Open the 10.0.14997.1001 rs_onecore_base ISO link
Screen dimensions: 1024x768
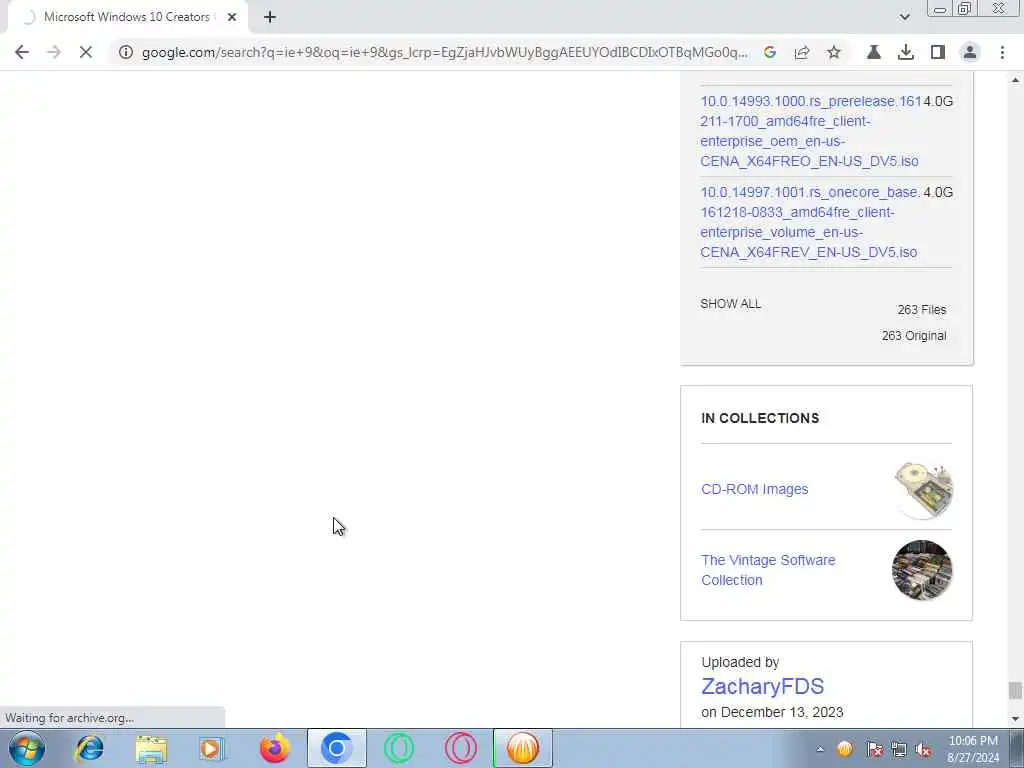click(810, 222)
